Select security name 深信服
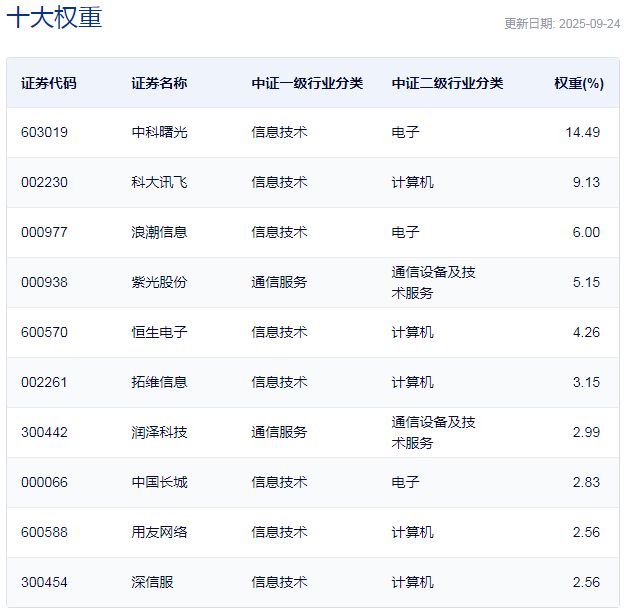Viewport: 624px width, 613px height. tap(152, 582)
